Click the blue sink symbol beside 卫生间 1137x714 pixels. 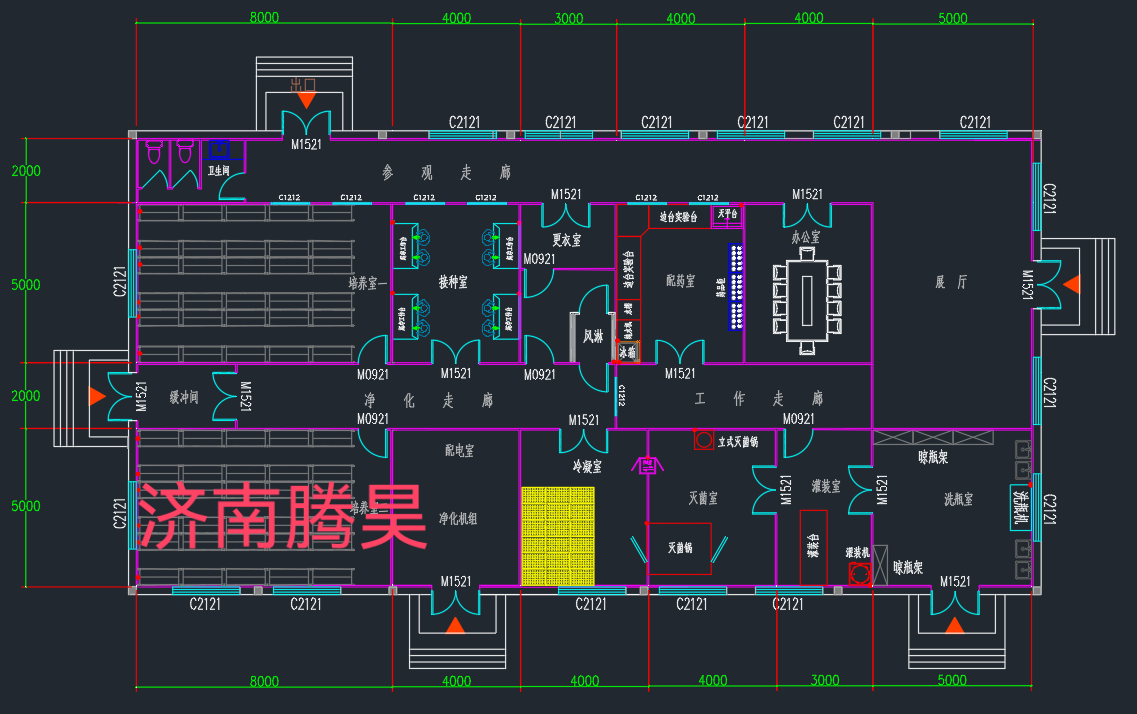coord(220,149)
